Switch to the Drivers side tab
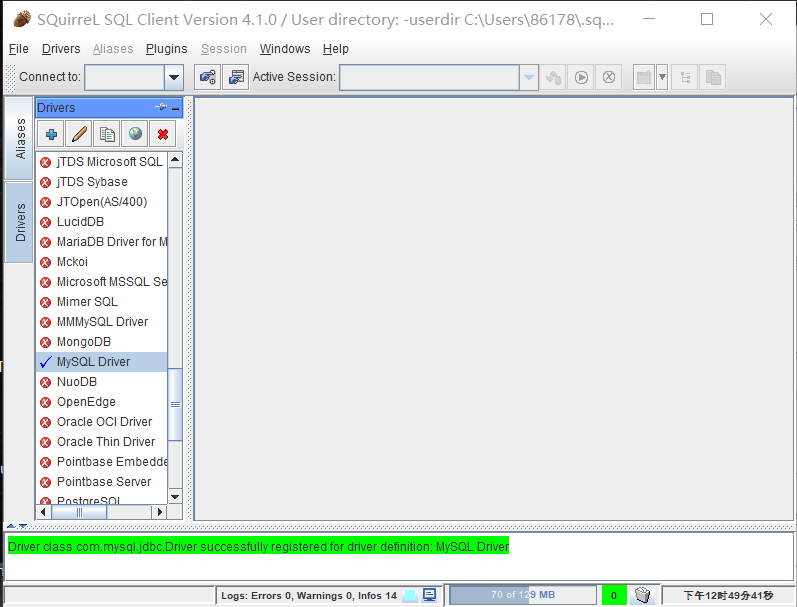Screen dimensions: 797x607 point(19,222)
